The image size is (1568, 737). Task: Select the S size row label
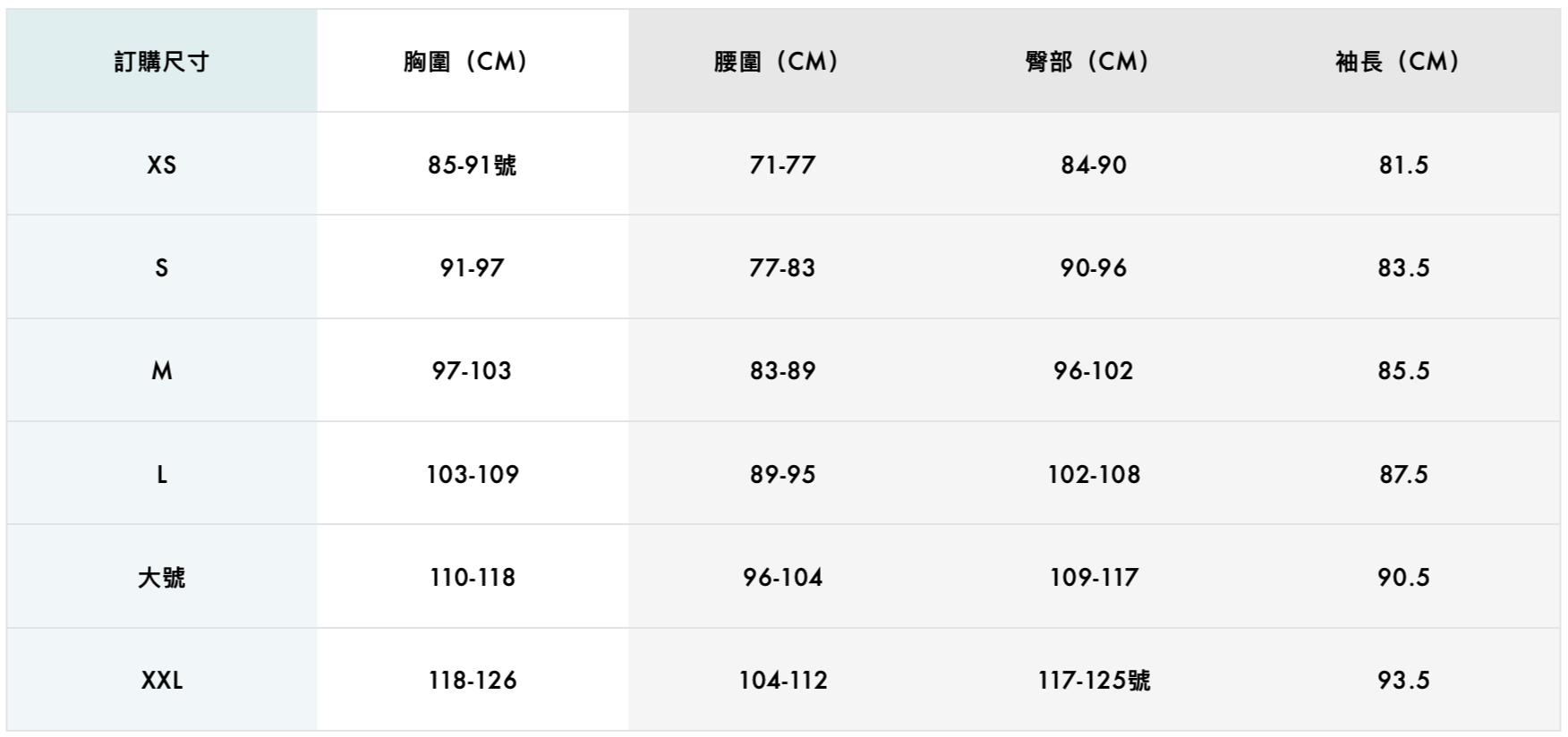pyautogui.click(x=161, y=267)
